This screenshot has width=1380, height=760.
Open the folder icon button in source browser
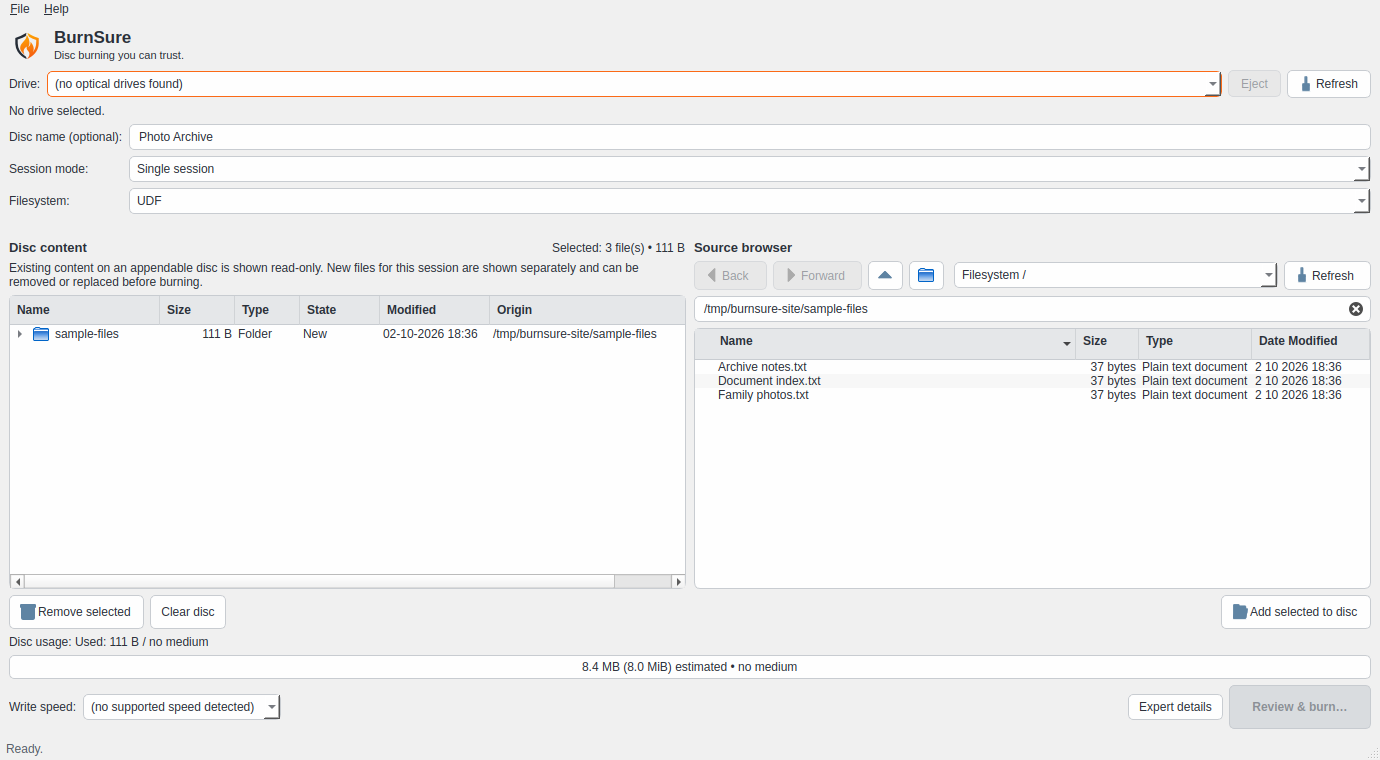[x=926, y=275]
